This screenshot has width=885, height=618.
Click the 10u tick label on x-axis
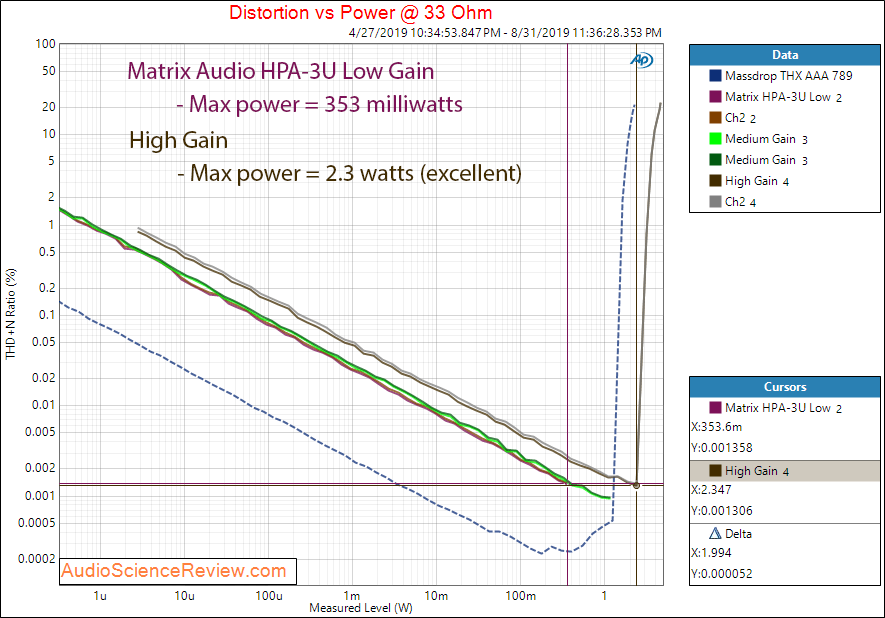click(184, 595)
